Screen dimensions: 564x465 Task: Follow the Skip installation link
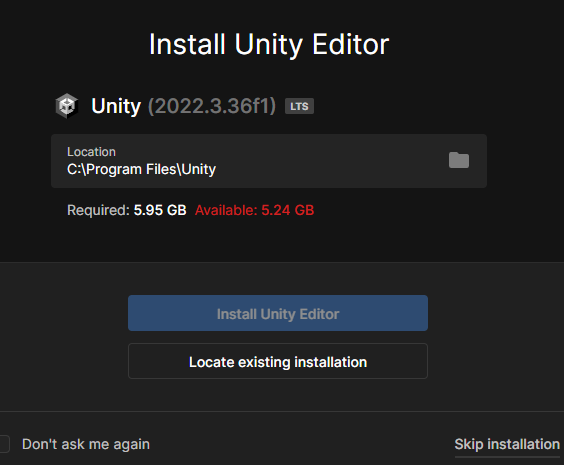point(507,445)
